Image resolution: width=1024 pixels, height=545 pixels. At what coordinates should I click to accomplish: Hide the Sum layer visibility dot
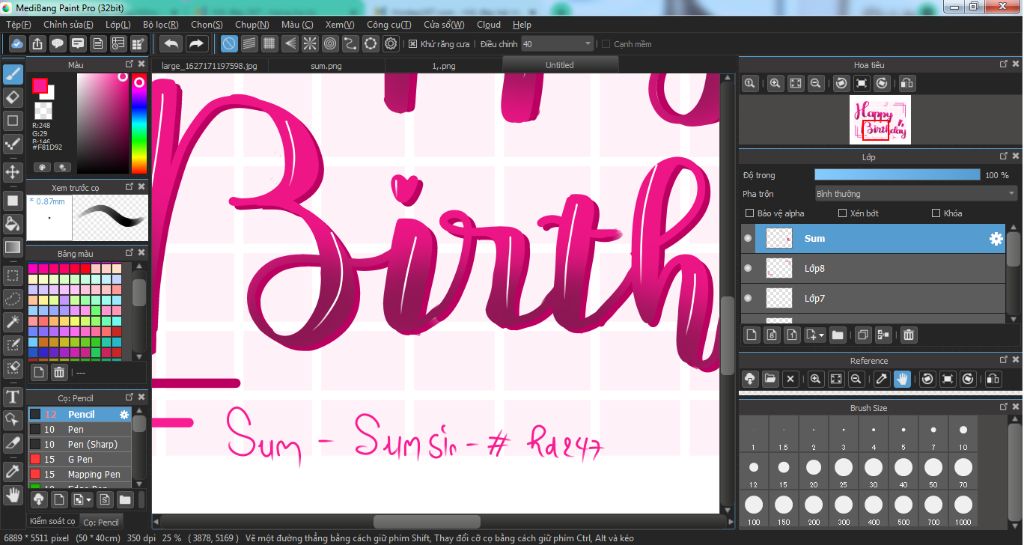(748, 238)
